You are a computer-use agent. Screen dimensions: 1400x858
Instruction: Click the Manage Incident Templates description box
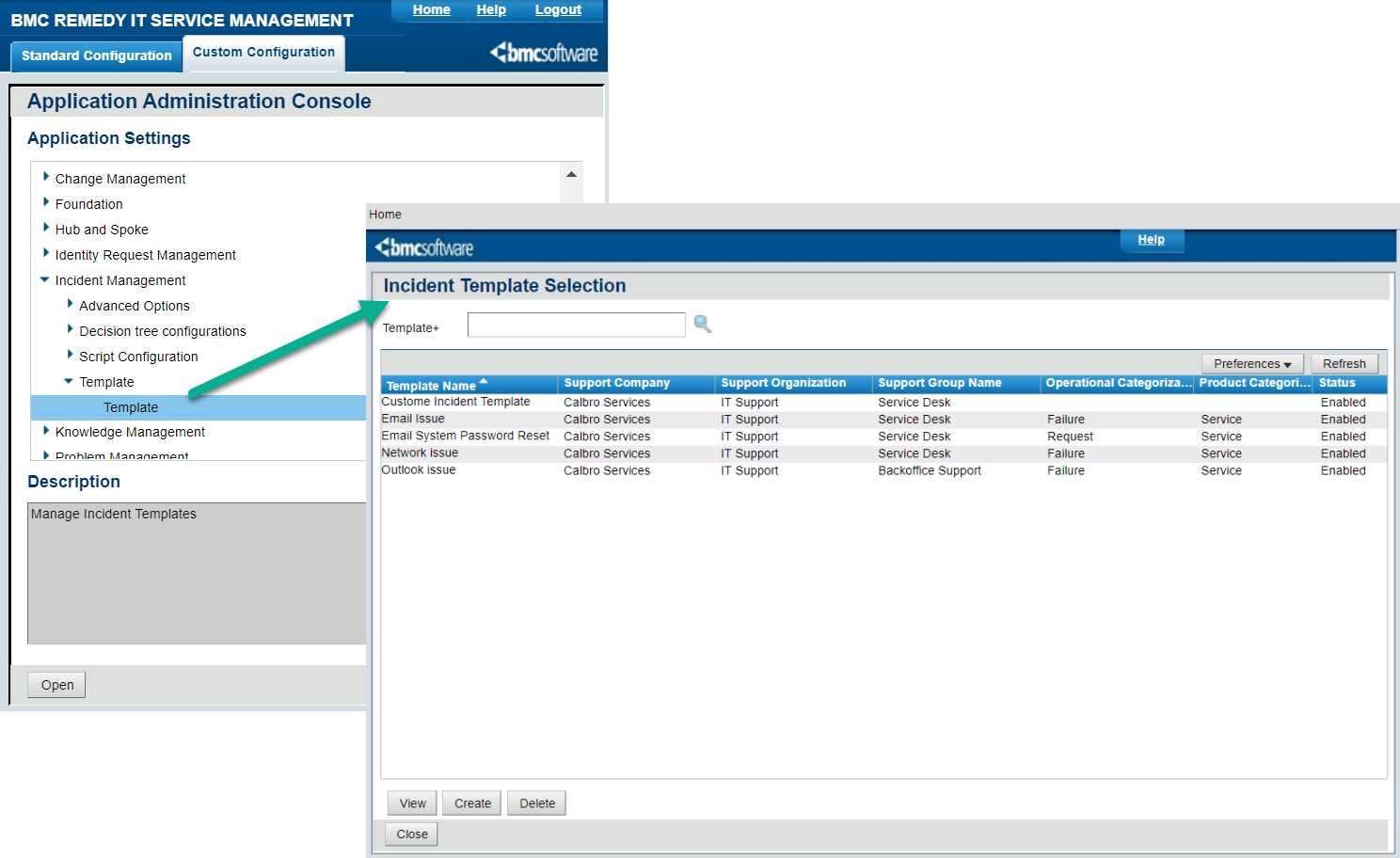[x=197, y=573]
